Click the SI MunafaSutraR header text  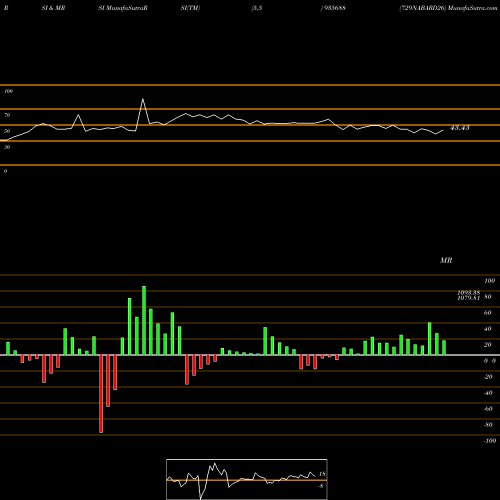(123, 8)
